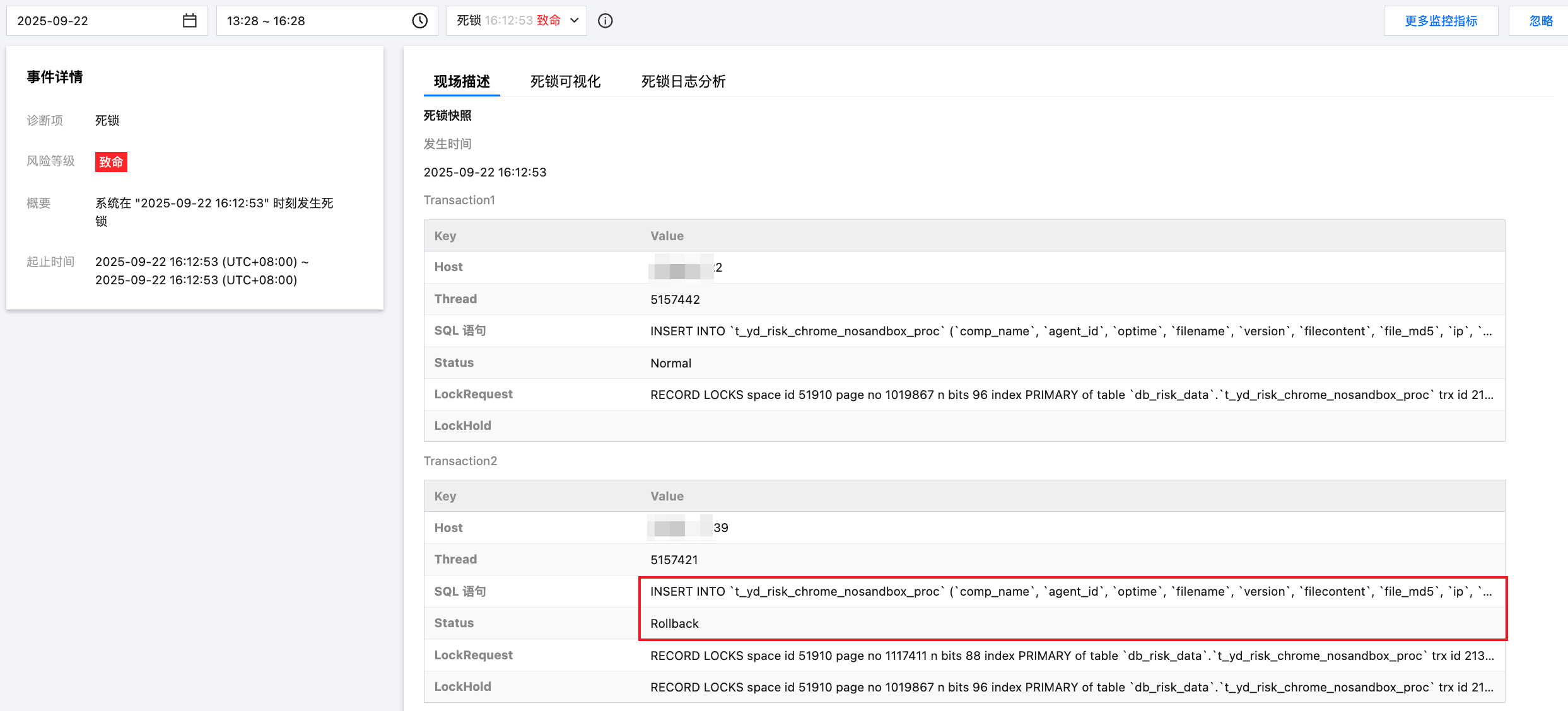Click Transaction1 LockRequest RECORD LOCKS value
Image resolution: width=1568 pixels, height=711 pixels.
pos(1071,395)
